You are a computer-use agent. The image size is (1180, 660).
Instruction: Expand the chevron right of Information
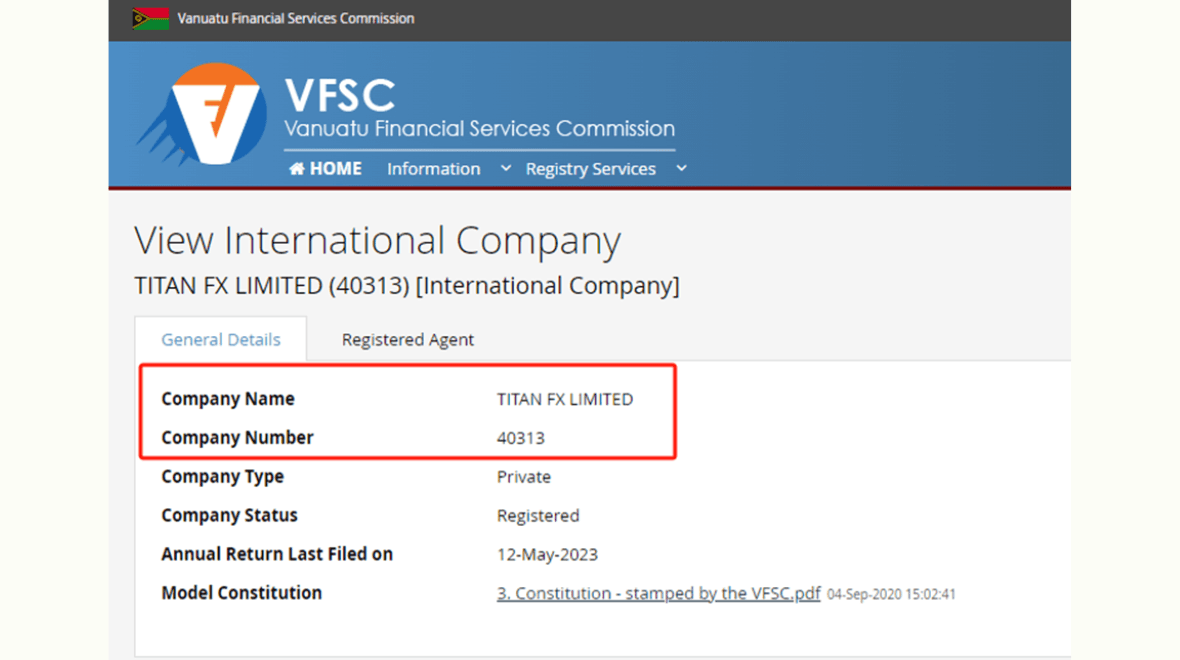[506, 168]
